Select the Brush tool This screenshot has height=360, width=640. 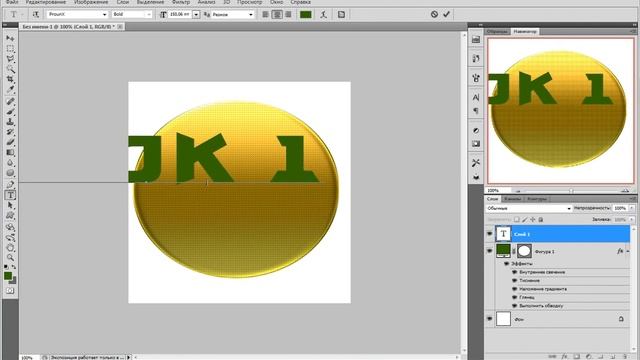(x=10, y=111)
